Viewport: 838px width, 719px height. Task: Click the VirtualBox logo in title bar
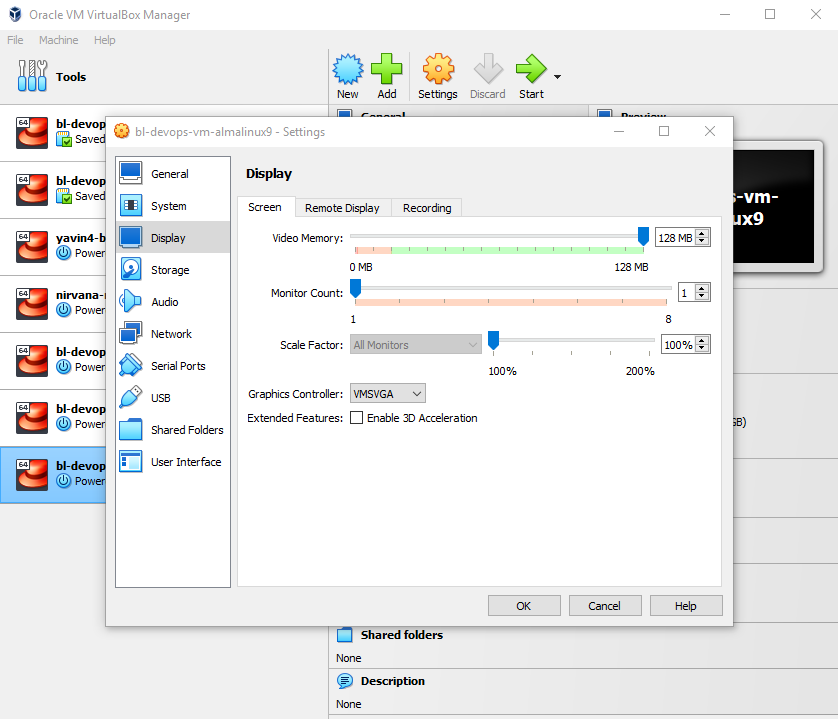[x=15, y=14]
